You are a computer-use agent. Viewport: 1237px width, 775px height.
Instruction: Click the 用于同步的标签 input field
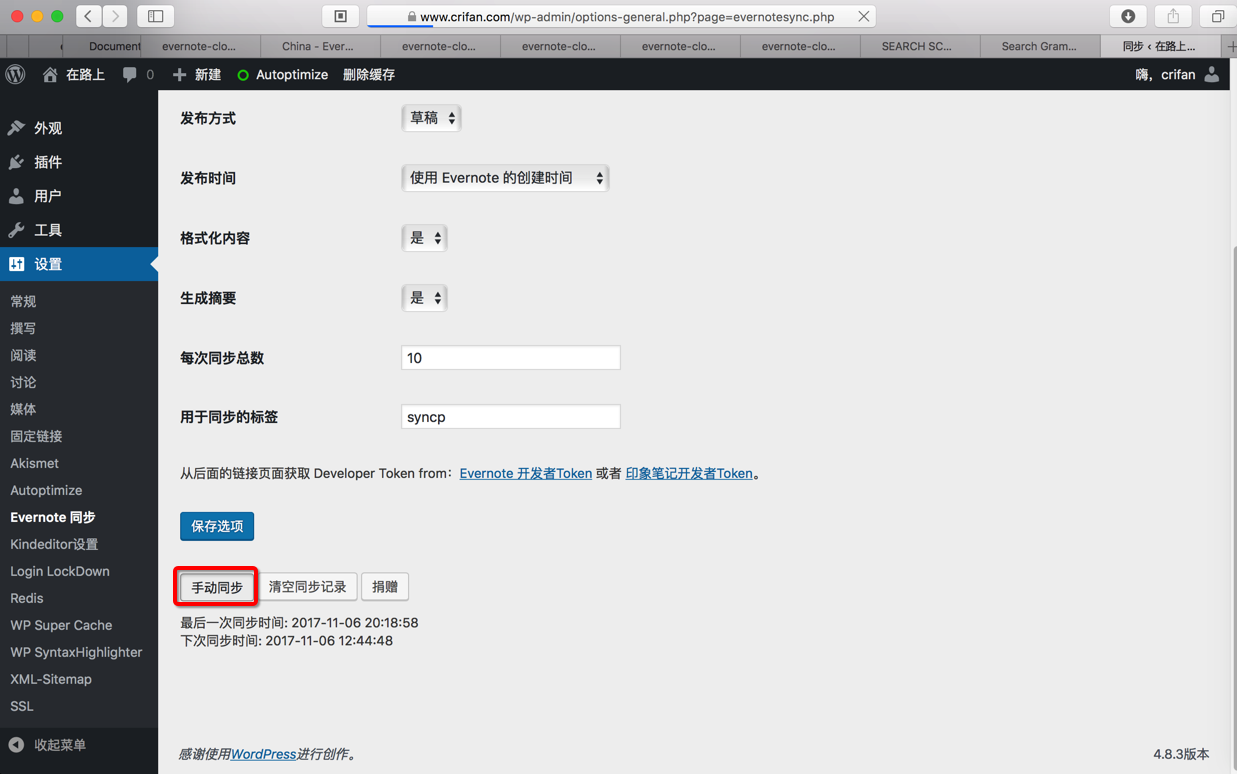click(511, 417)
